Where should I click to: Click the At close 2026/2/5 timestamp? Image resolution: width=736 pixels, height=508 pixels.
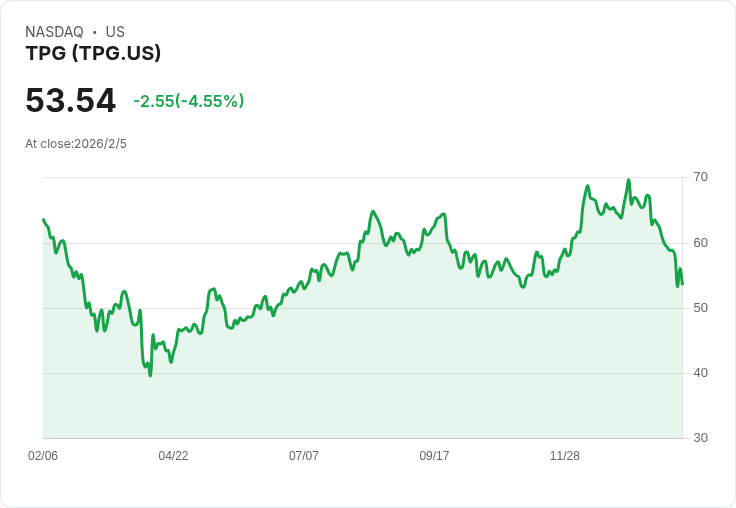click(x=76, y=144)
